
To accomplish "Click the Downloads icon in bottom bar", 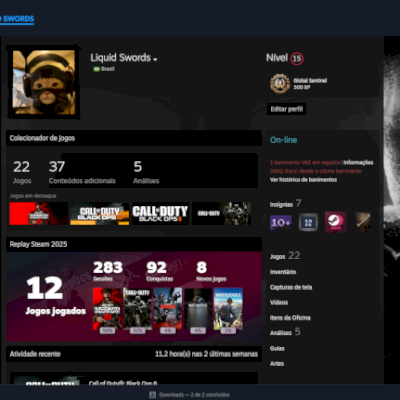I will point(152,395).
